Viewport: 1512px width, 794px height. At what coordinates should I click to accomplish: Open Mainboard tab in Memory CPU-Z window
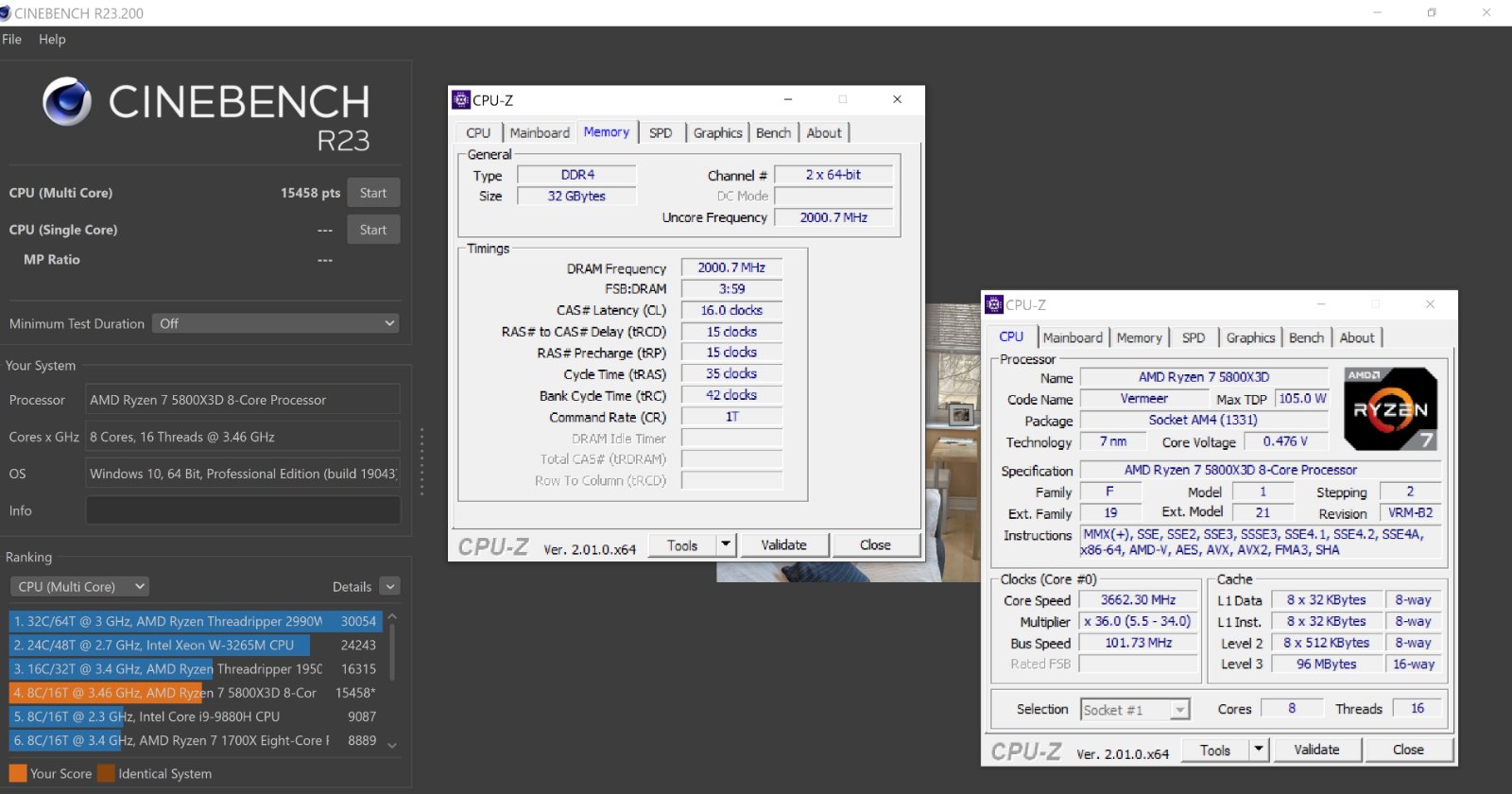click(x=540, y=133)
